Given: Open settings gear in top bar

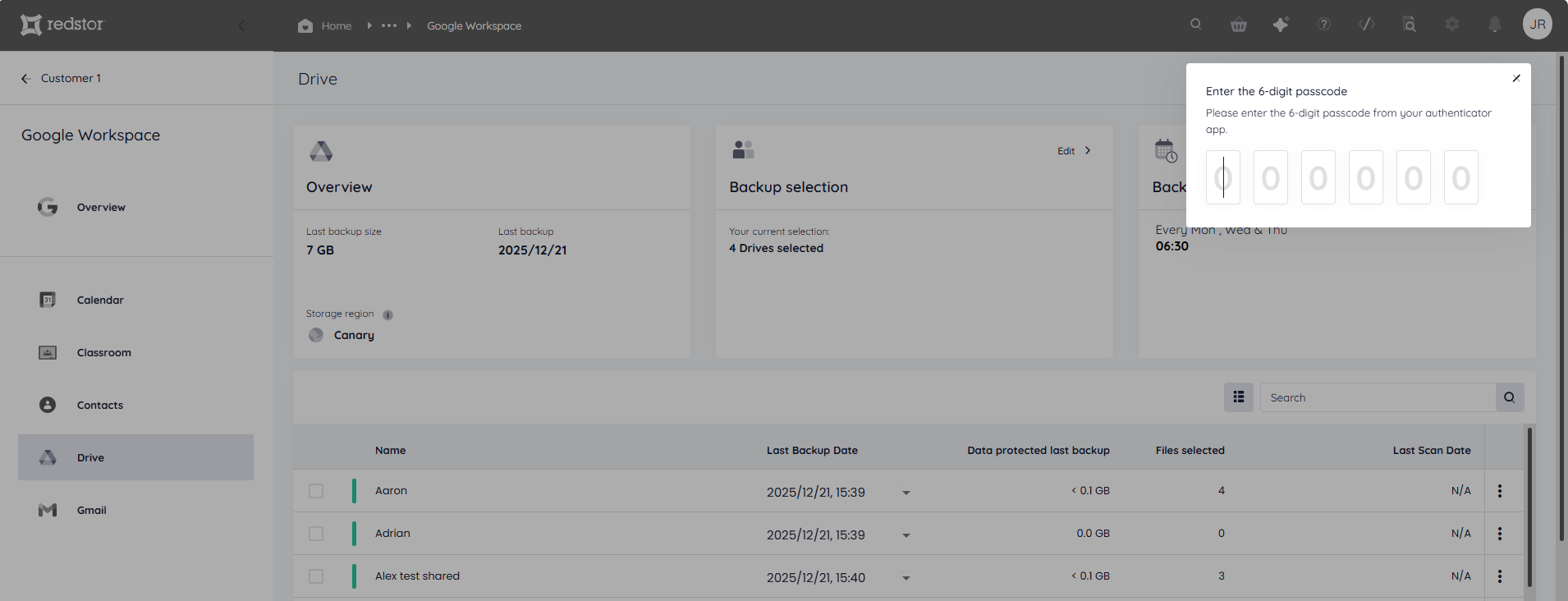Looking at the screenshot, I should click(x=1452, y=25).
